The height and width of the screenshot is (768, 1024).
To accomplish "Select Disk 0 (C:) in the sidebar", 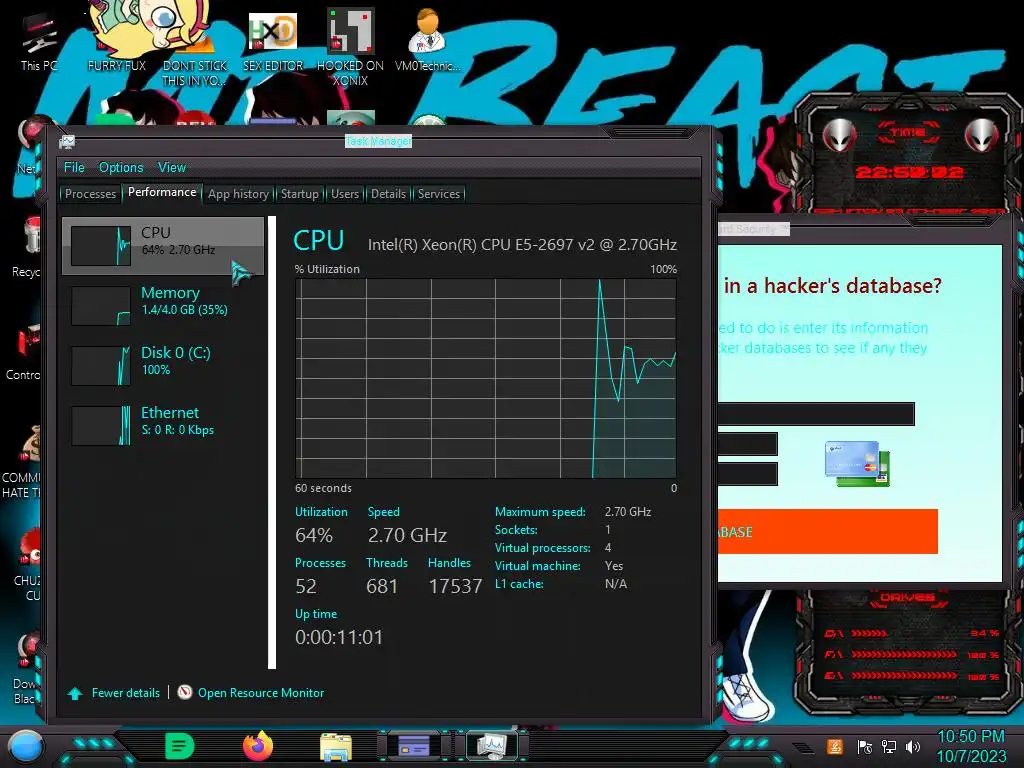I will pos(163,365).
